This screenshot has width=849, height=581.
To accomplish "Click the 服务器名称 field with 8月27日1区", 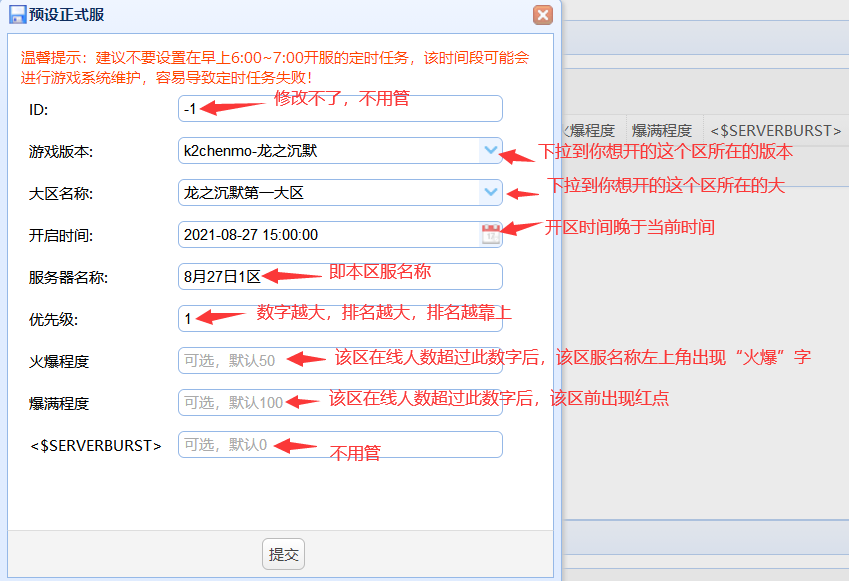I will tap(340, 276).
